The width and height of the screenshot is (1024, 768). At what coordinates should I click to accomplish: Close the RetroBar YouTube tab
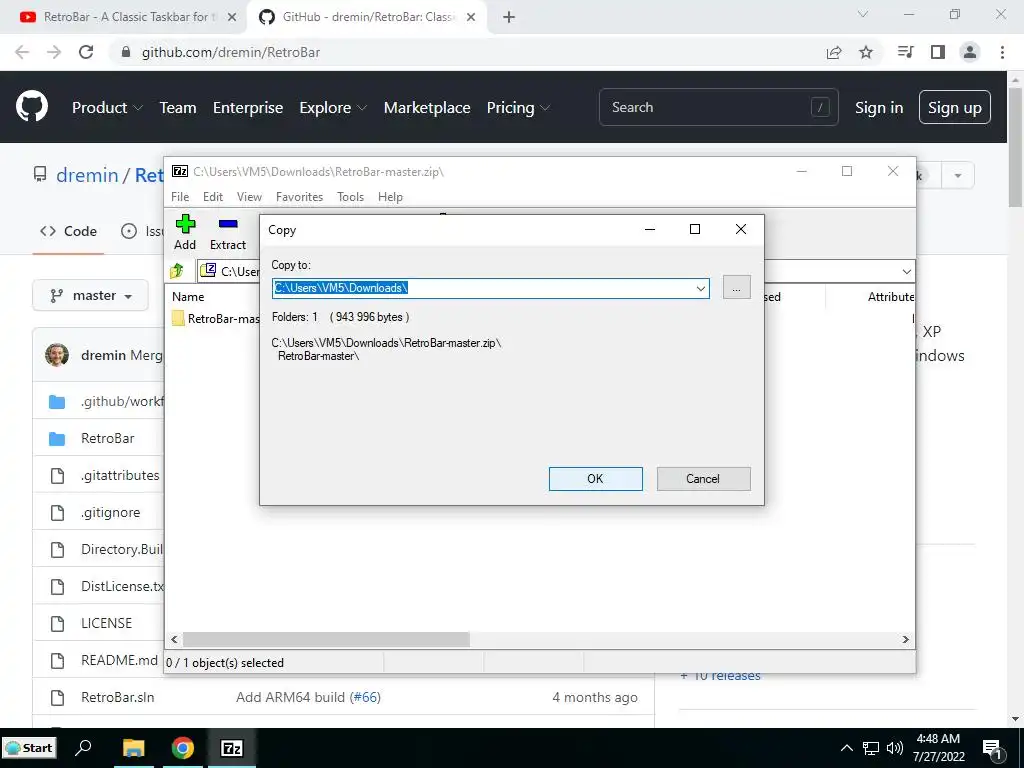[x=232, y=17]
